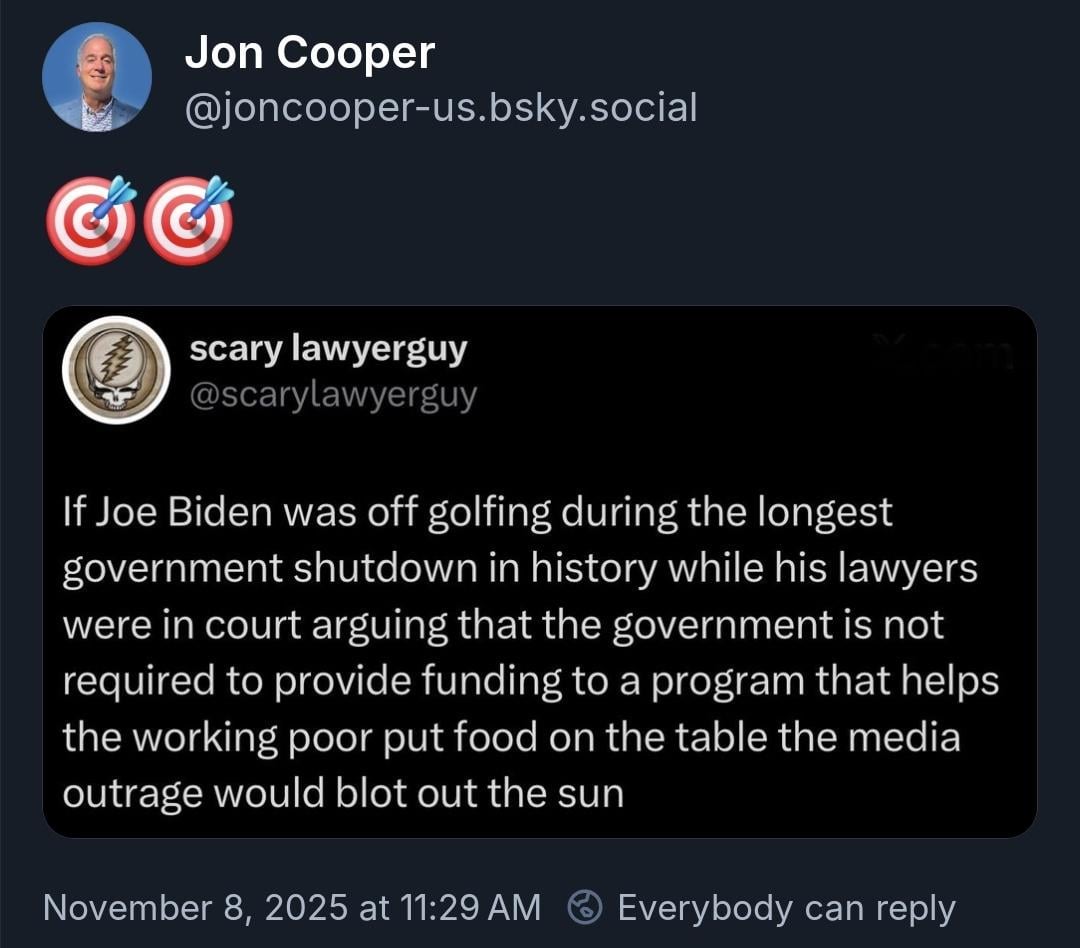The height and width of the screenshot is (948, 1080).
Task: Click scary lawyerguy's skull avatar
Action: click(116, 370)
